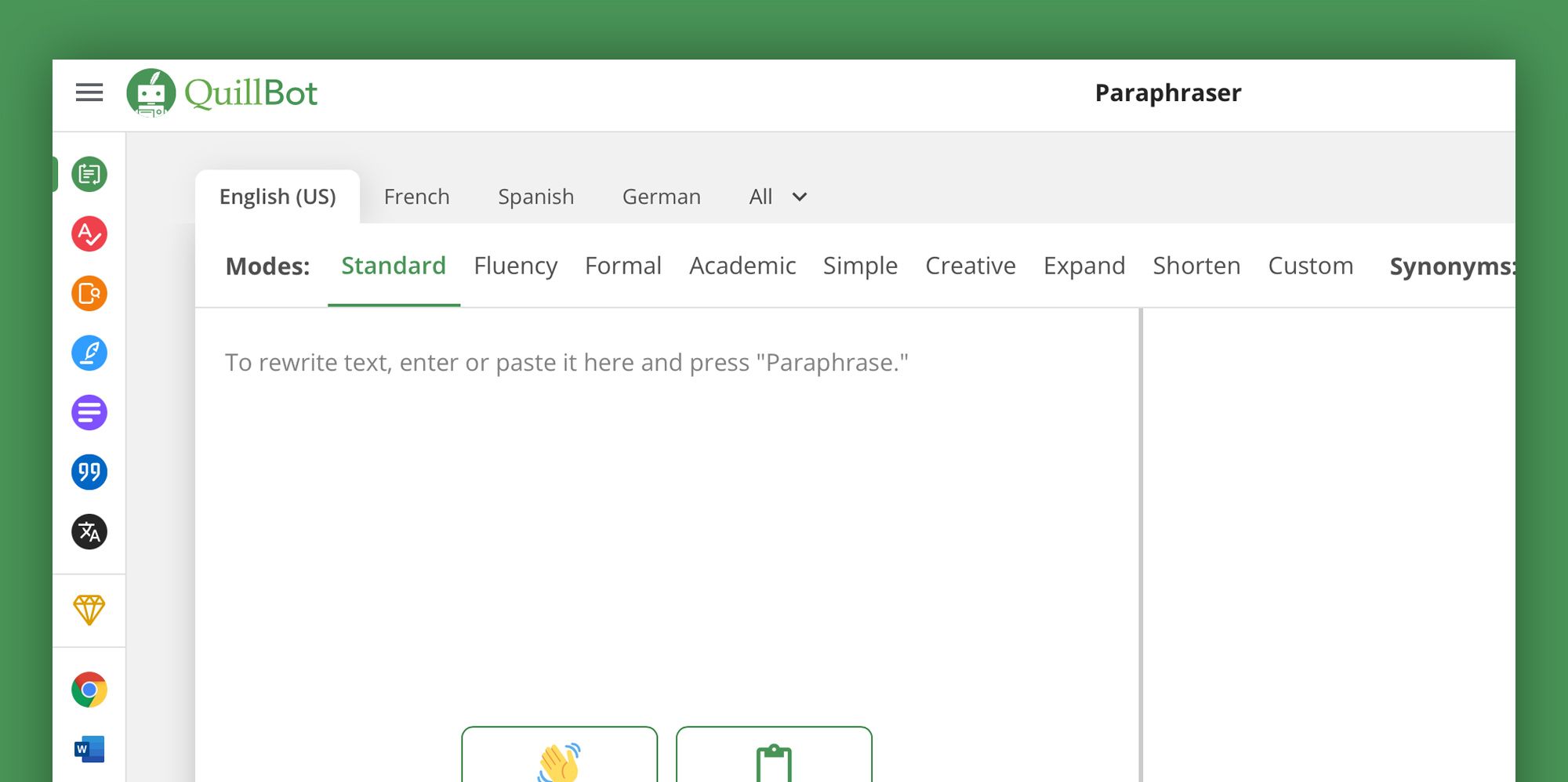Select the Fluency mode

tap(516, 266)
